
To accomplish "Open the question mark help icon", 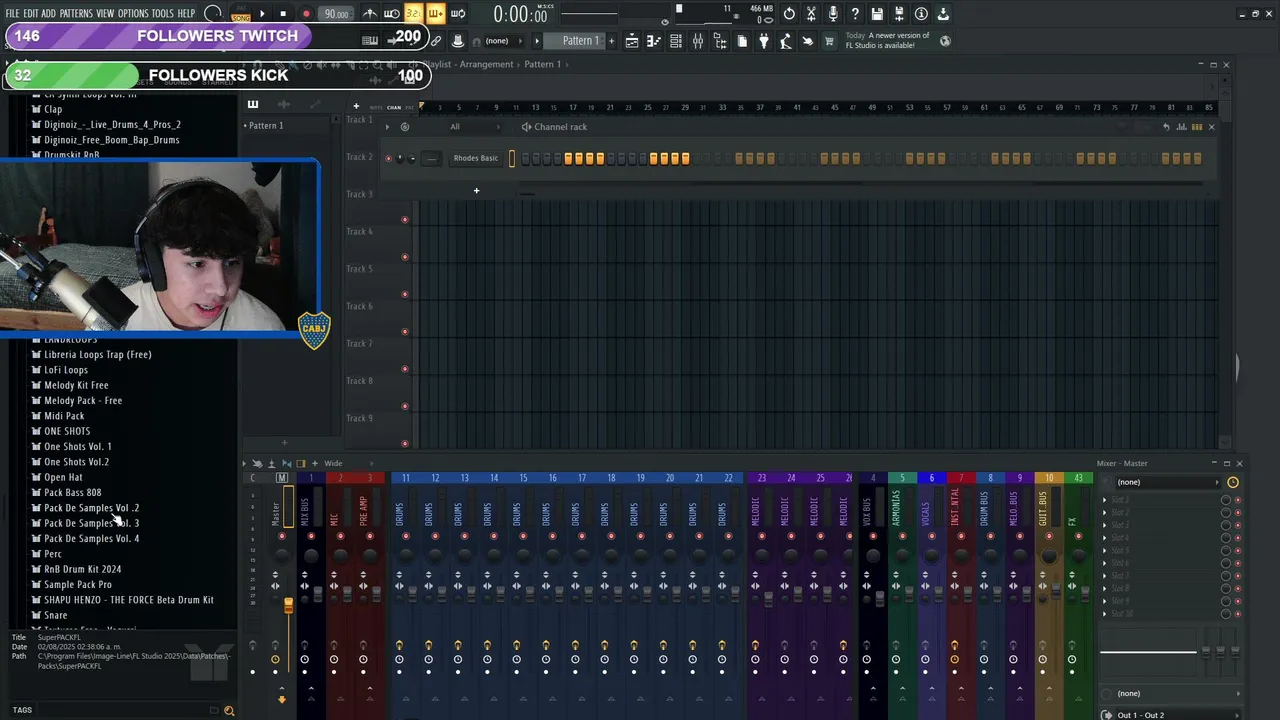I will click(x=855, y=14).
